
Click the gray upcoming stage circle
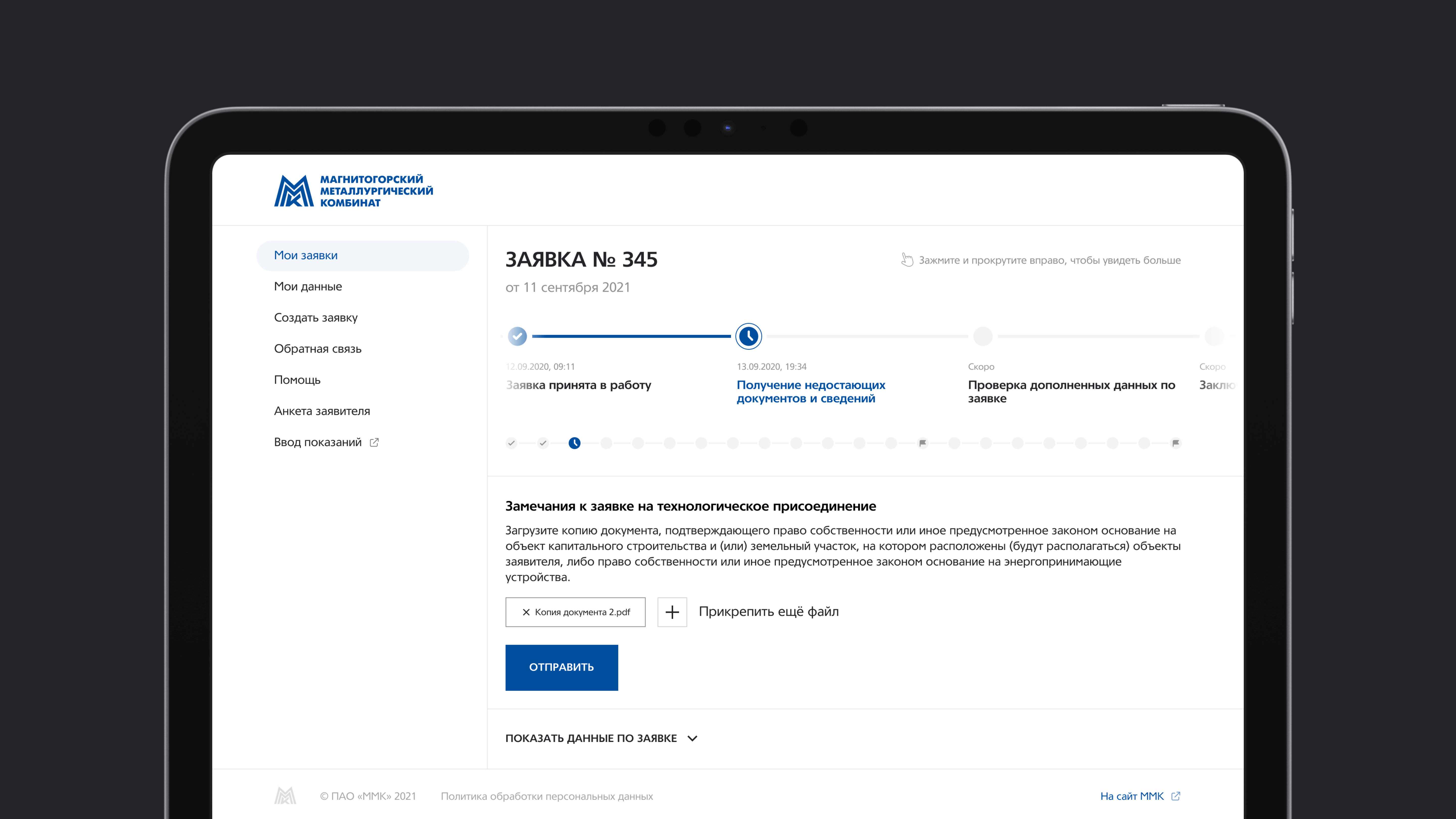[x=983, y=336]
